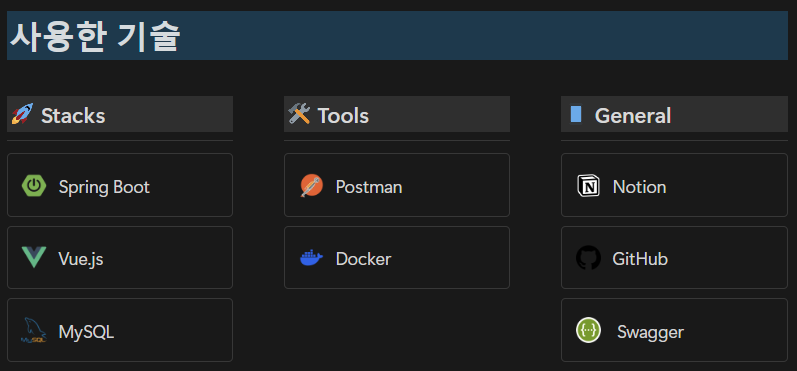Open the Docker card
Viewport: 797px width, 371px height.
coord(397,258)
